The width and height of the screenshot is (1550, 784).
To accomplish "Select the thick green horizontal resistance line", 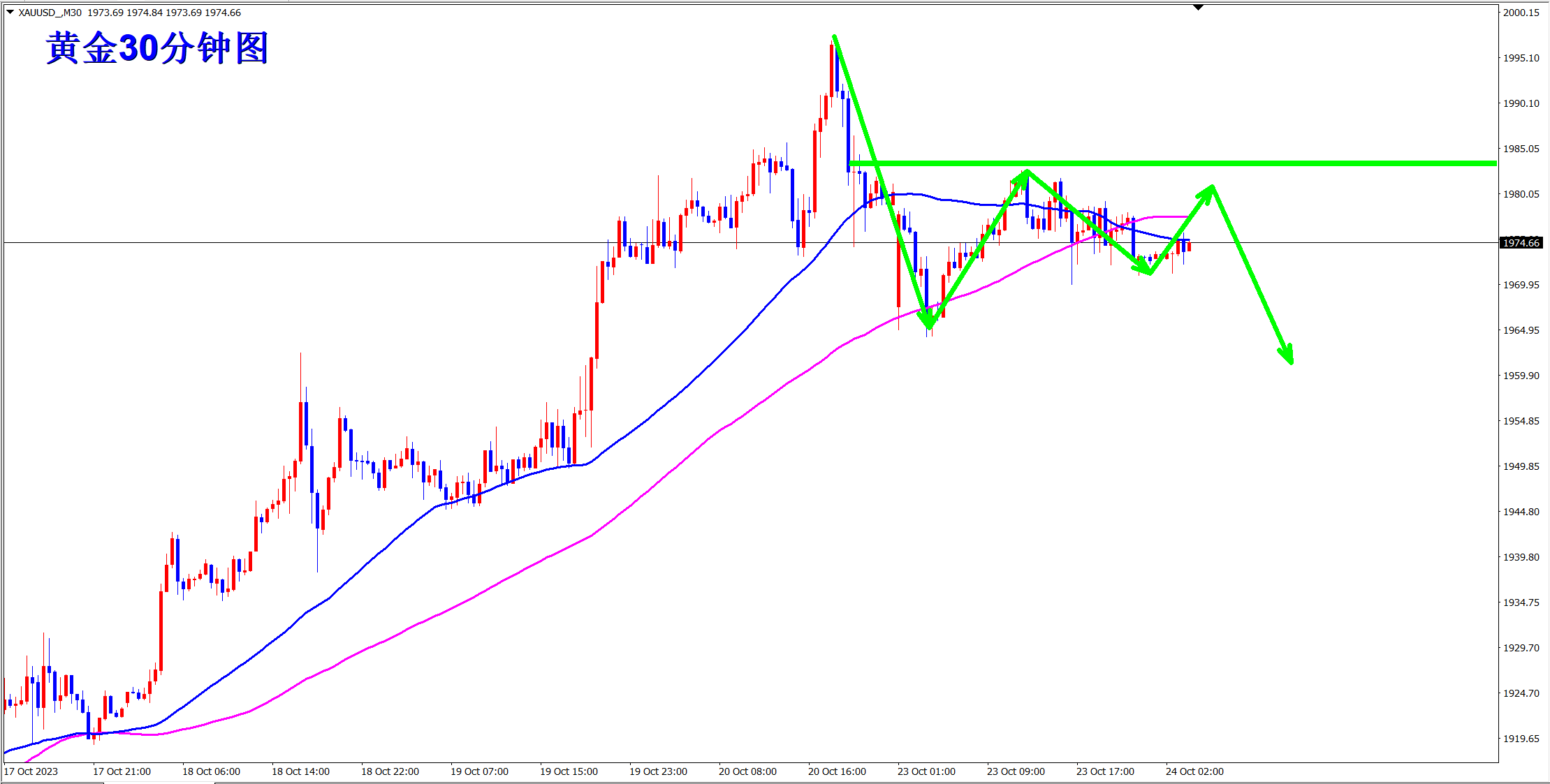I will coord(1327,163).
